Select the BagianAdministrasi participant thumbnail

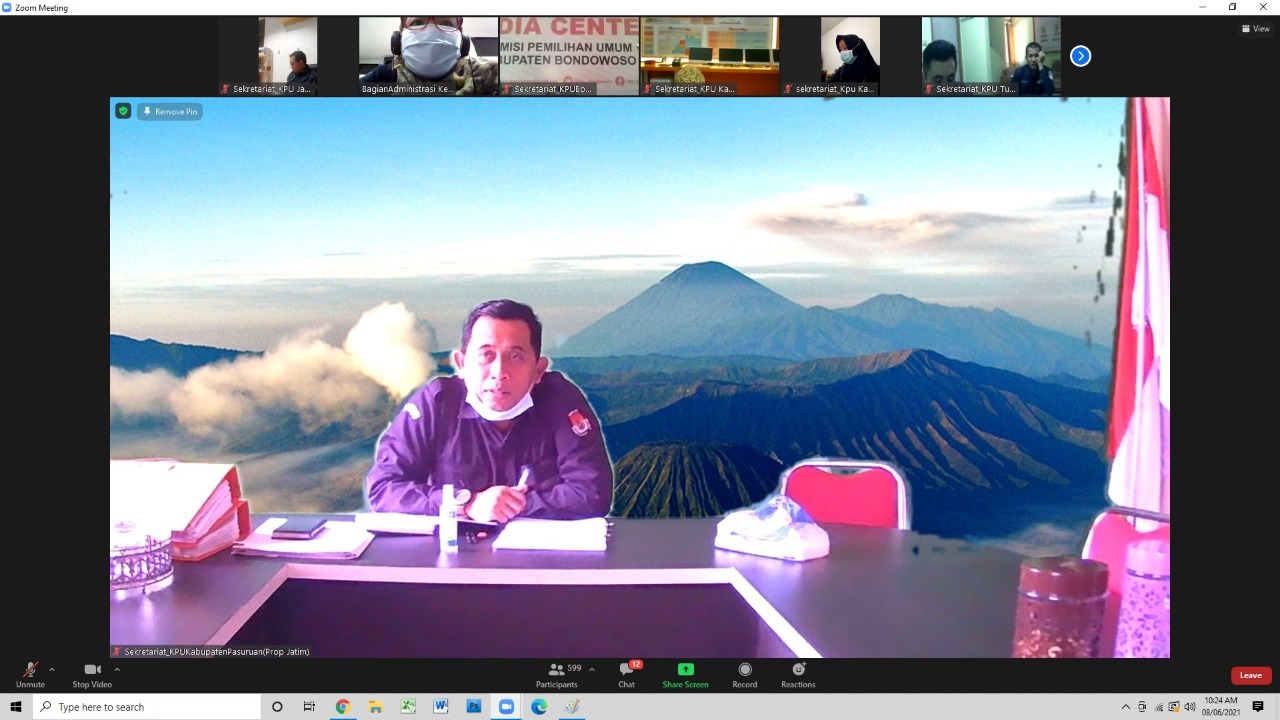(x=428, y=56)
